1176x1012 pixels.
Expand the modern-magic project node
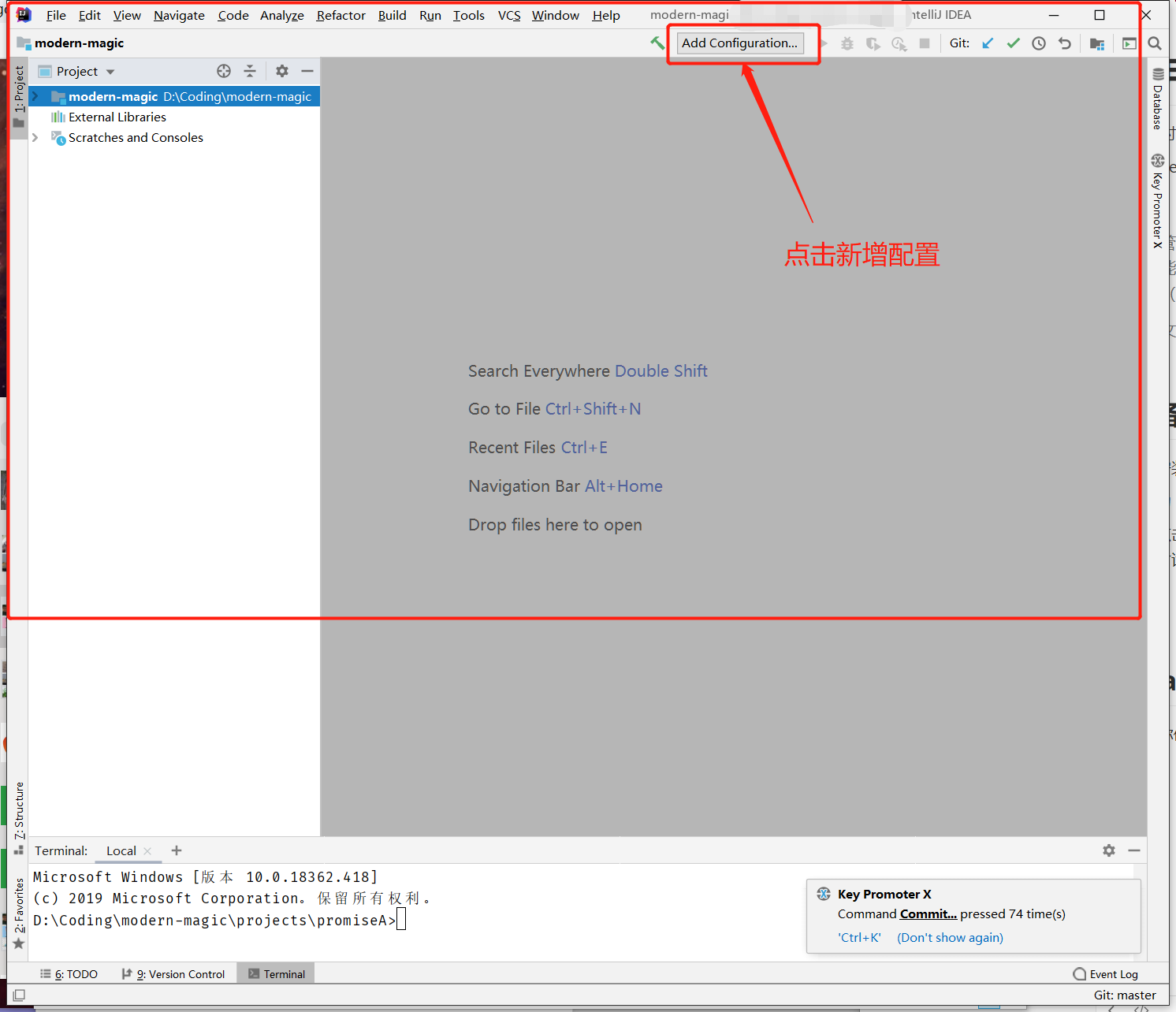coord(35,96)
